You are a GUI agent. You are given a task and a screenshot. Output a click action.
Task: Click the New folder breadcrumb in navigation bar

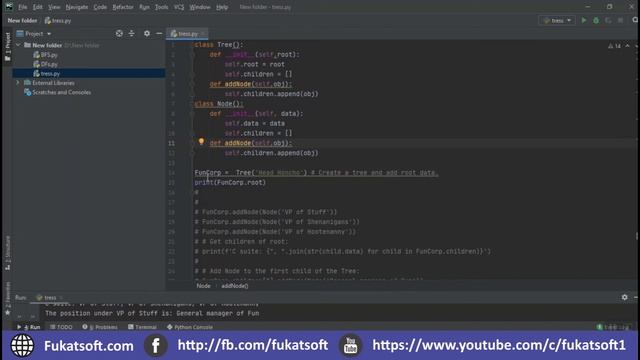coord(22,20)
